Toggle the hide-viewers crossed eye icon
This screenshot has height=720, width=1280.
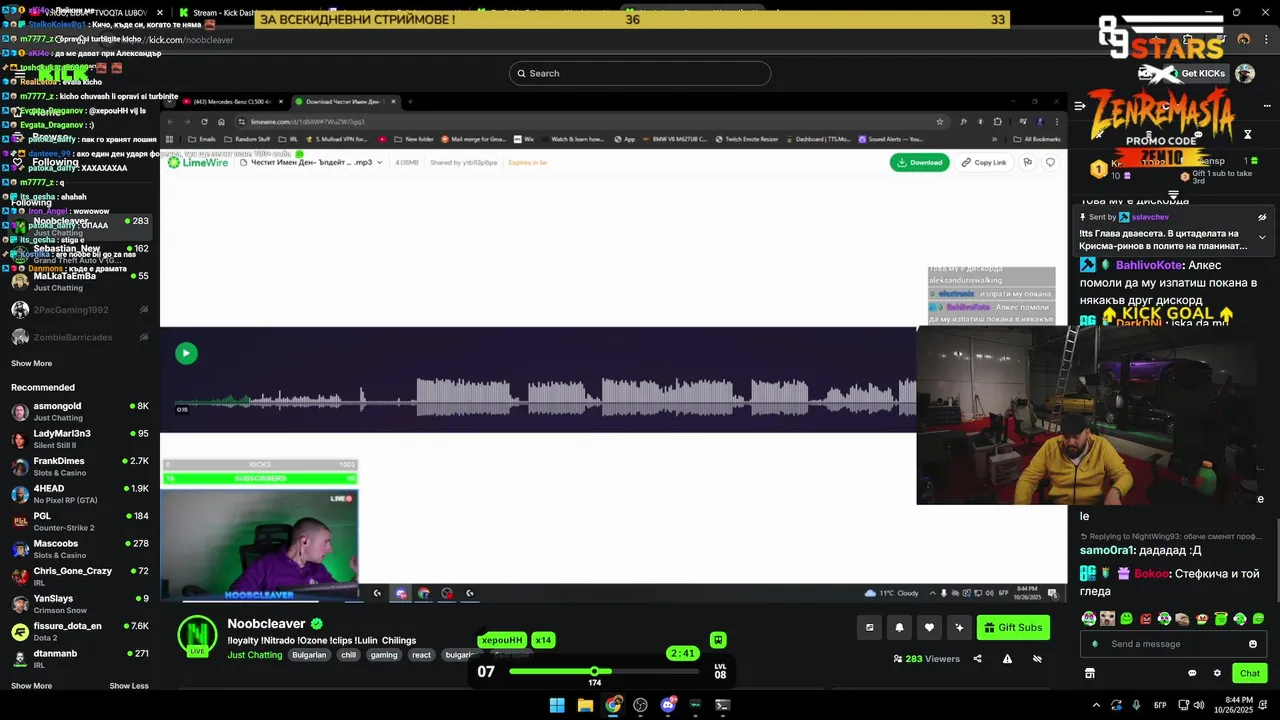coord(1037,659)
